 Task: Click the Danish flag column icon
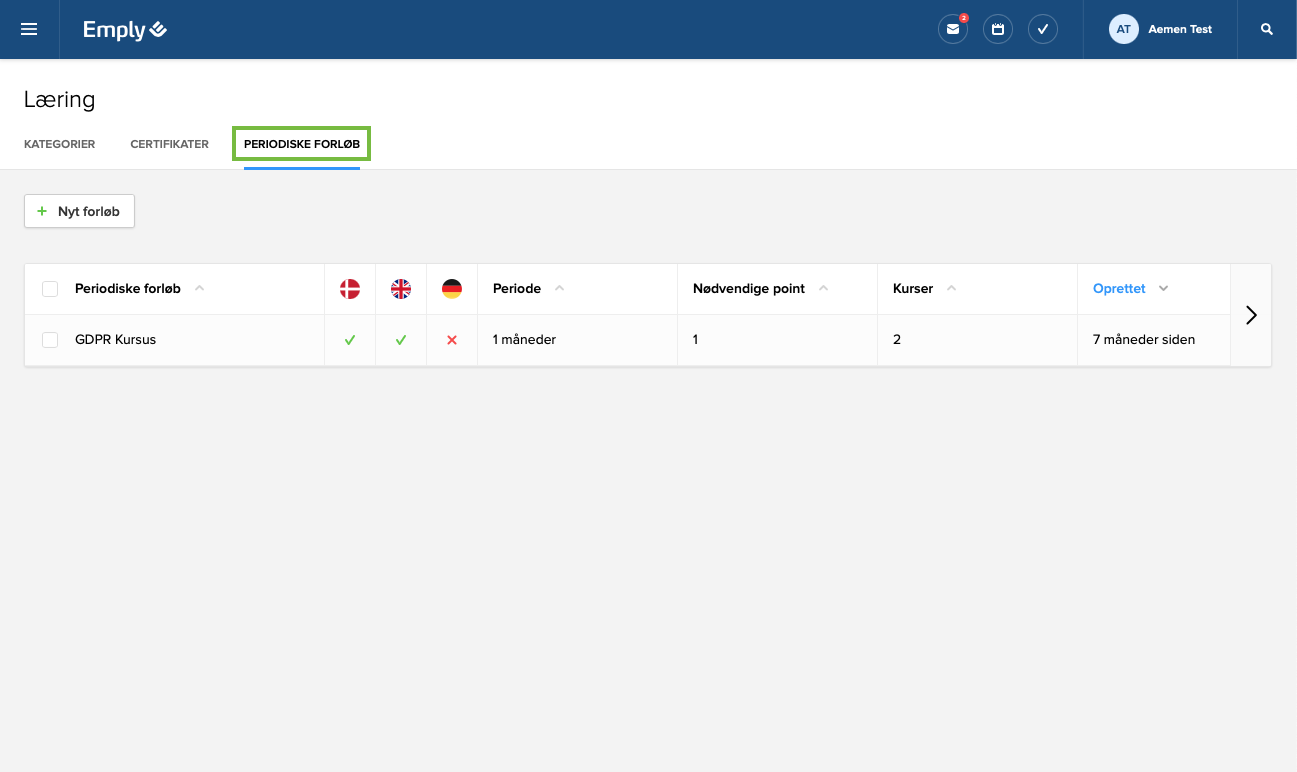pyautogui.click(x=350, y=289)
